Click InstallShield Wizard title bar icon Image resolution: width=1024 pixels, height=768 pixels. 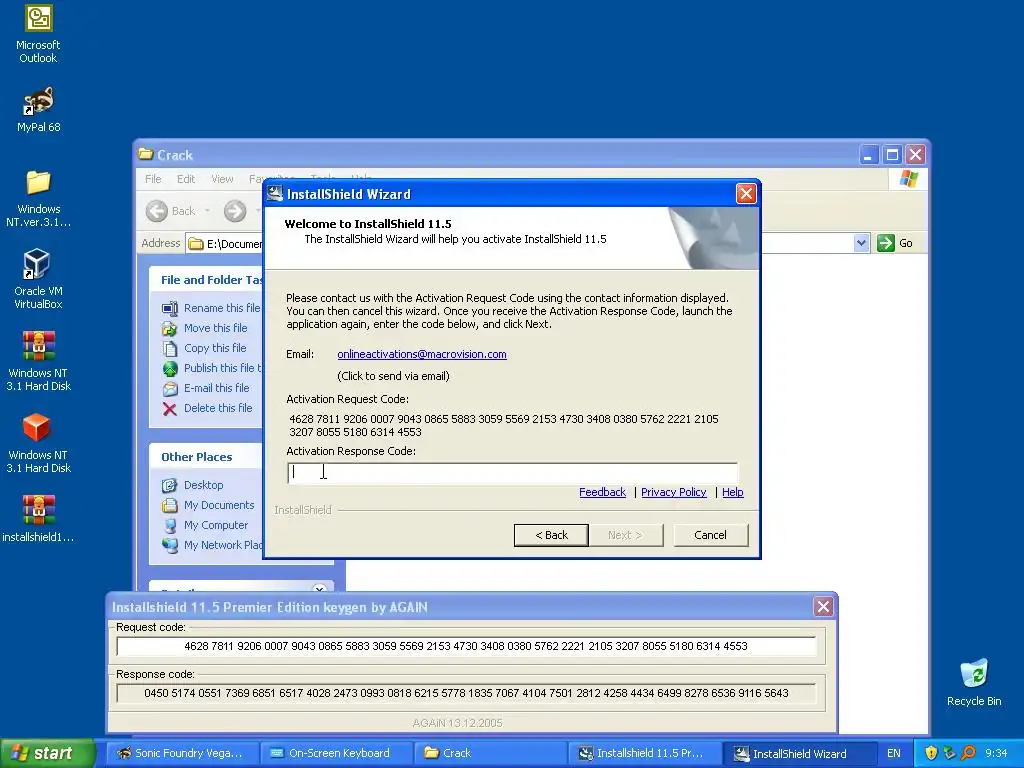tap(275, 193)
